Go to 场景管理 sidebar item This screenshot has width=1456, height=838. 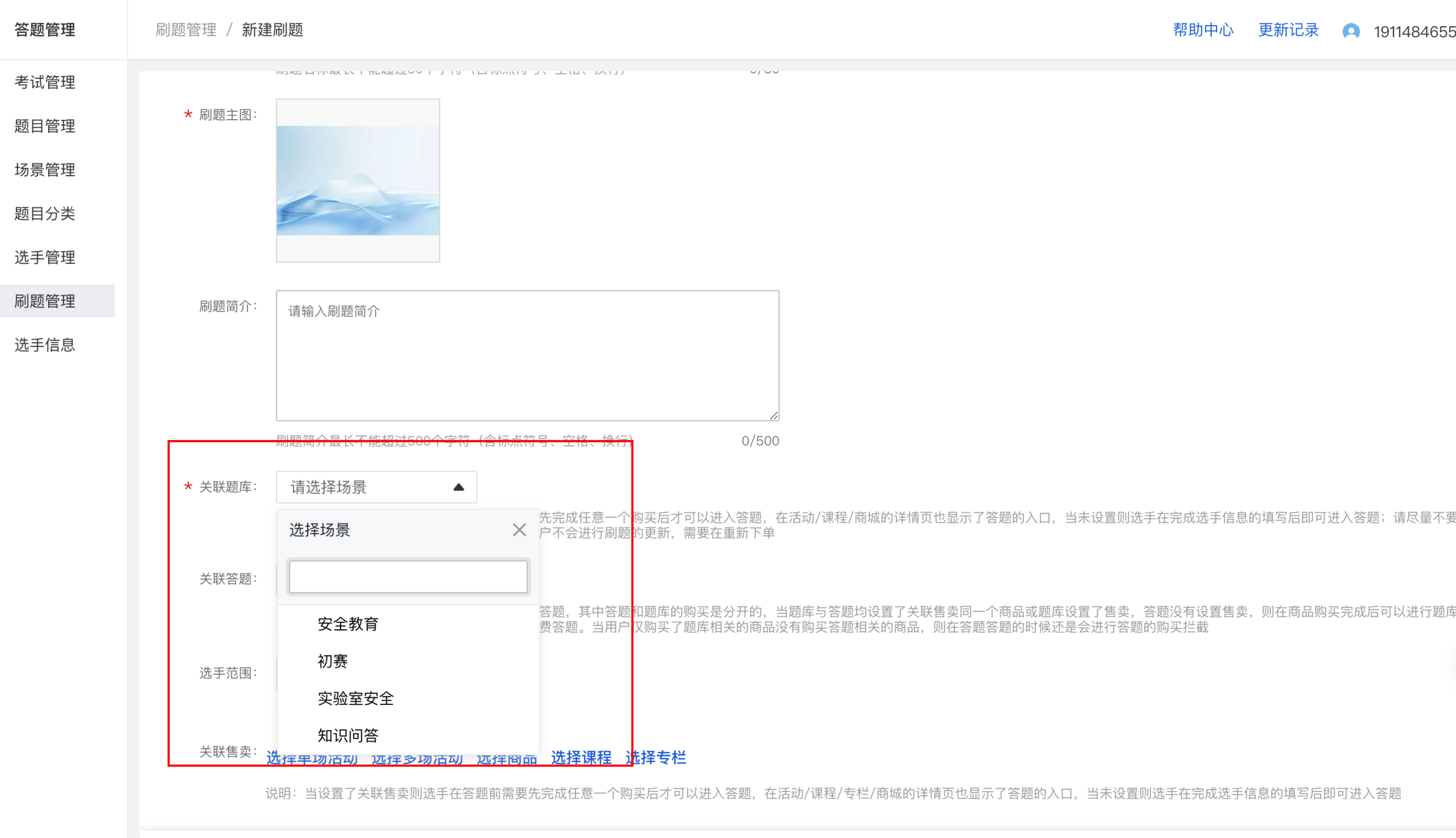pos(45,170)
